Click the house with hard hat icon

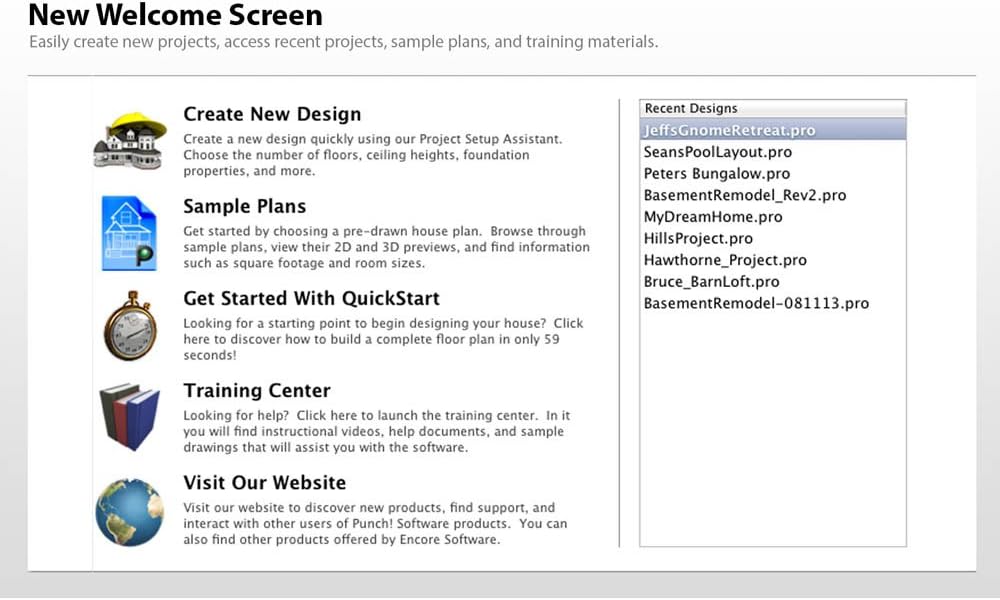pyautogui.click(x=129, y=140)
